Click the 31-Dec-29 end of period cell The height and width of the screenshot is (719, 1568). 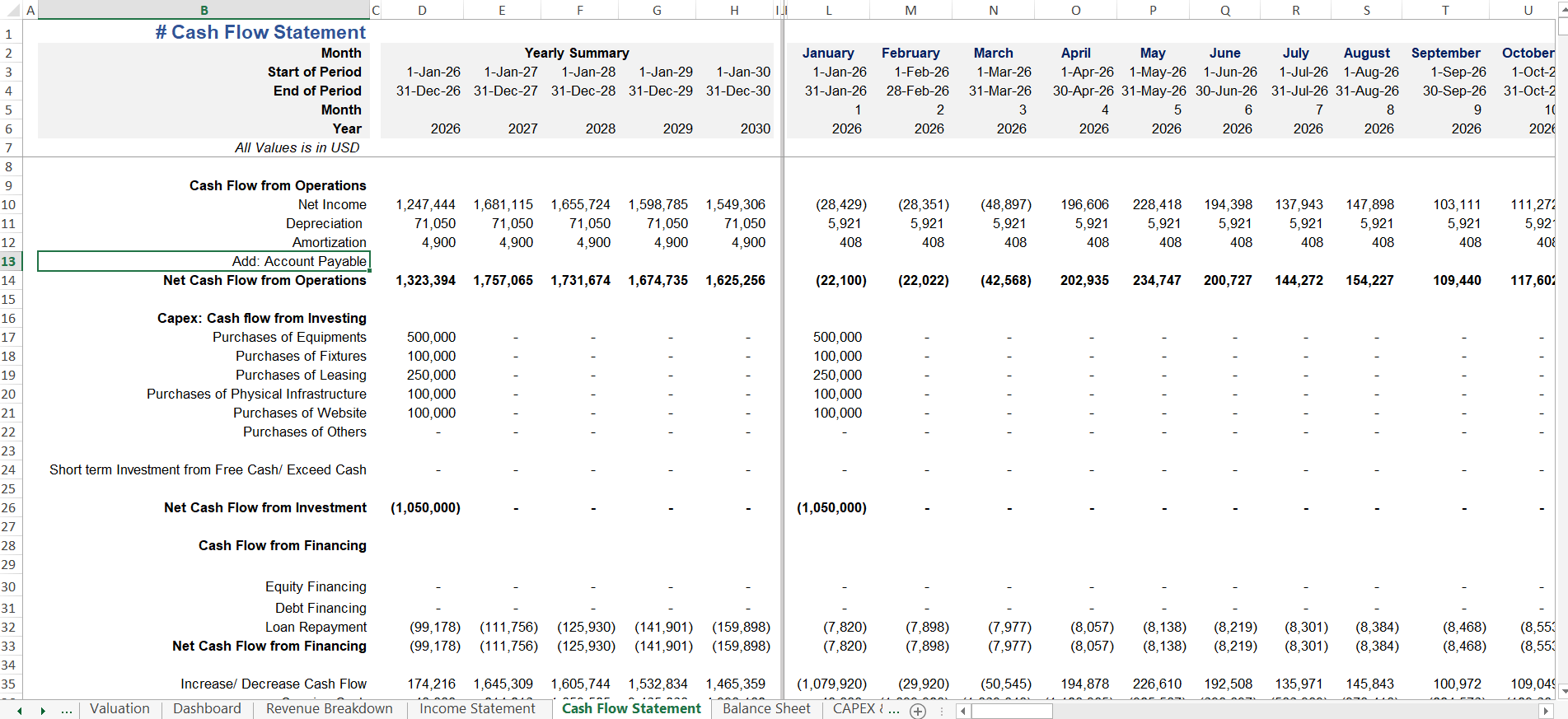click(660, 91)
